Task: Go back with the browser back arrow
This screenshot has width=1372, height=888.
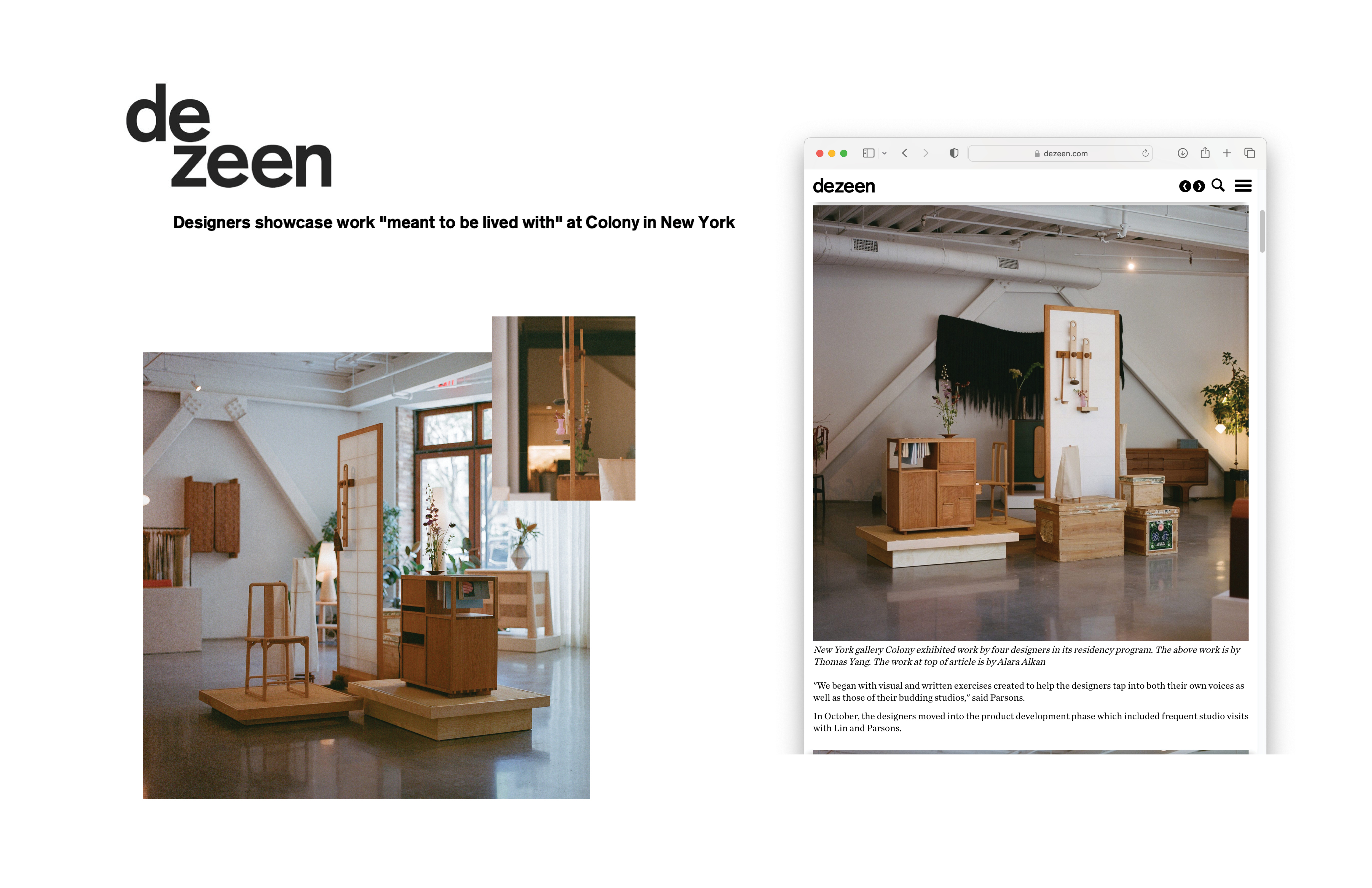Action: [x=904, y=153]
